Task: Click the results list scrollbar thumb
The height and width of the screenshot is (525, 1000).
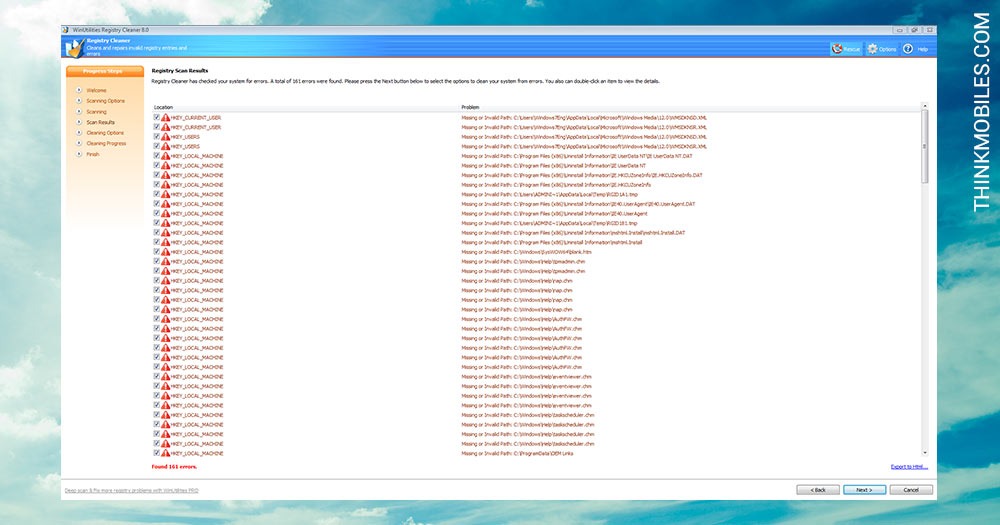Action: coord(925,146)
